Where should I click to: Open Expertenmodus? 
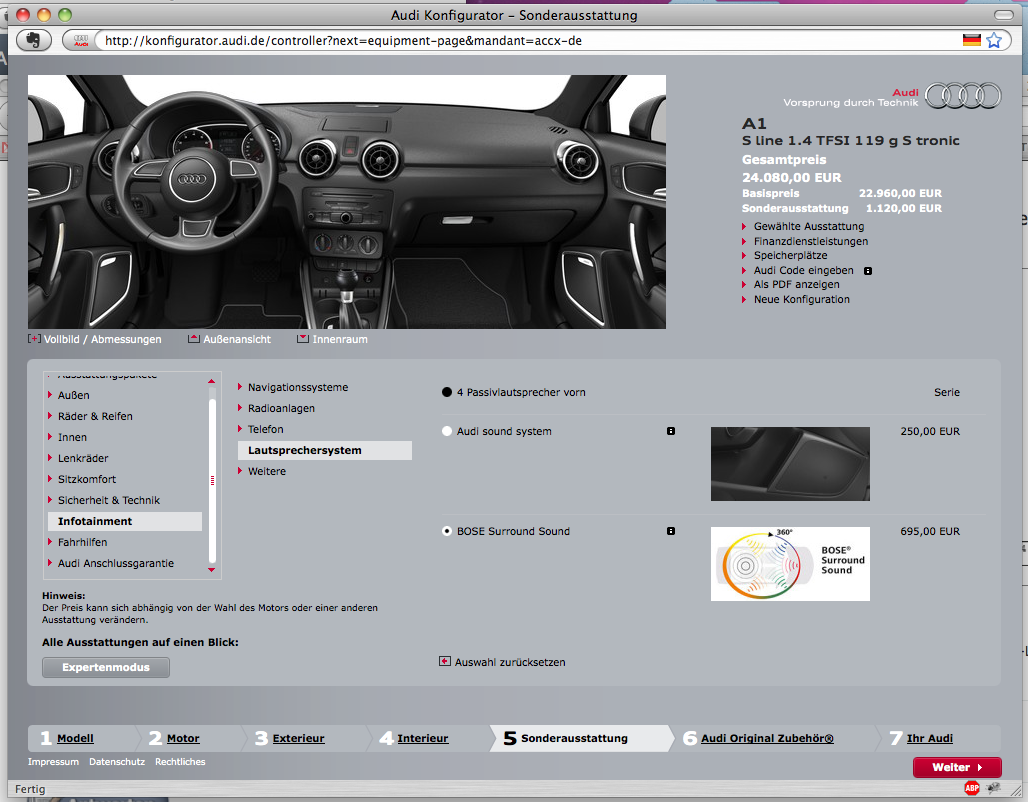[106, 668]
